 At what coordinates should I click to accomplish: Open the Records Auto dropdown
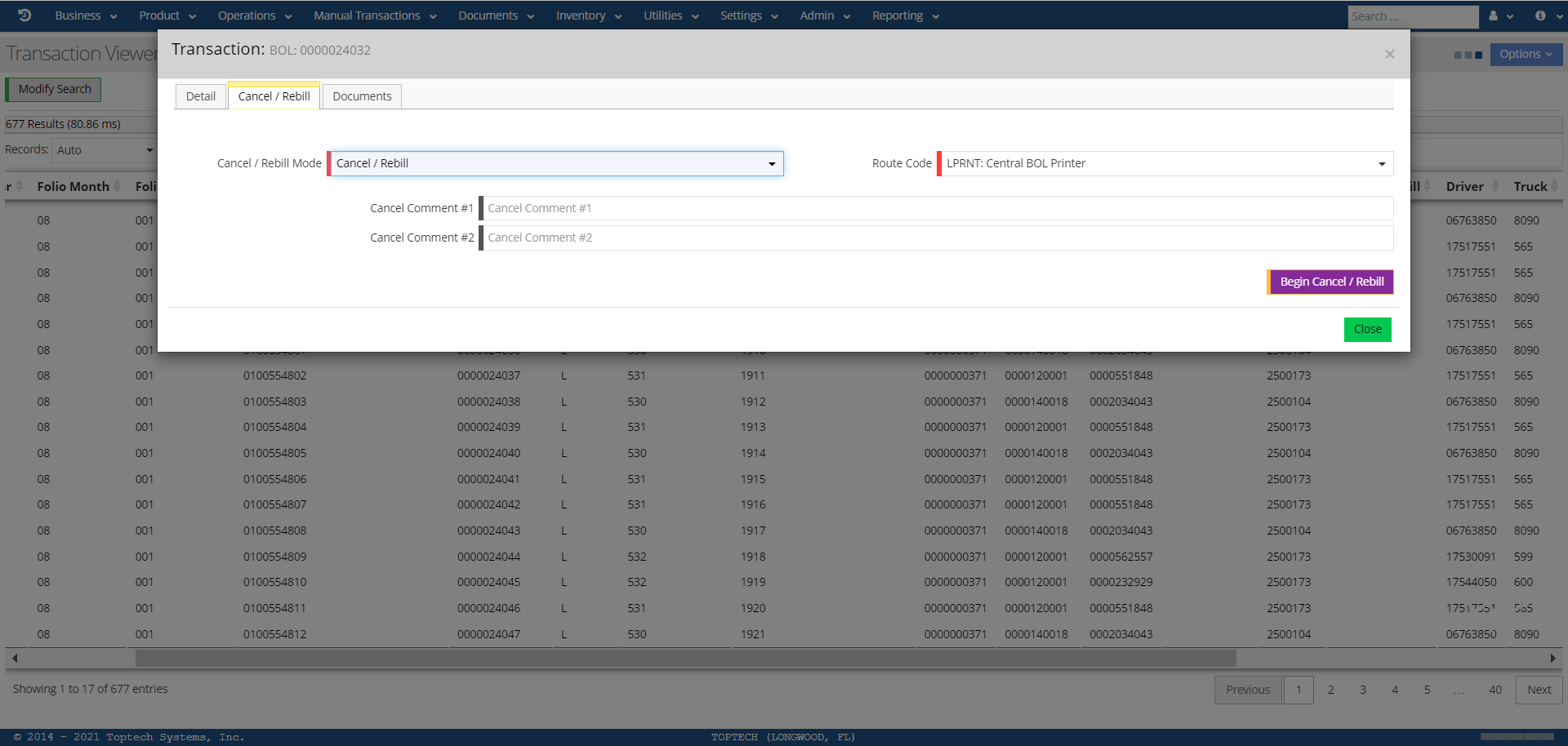click(104, 150)
